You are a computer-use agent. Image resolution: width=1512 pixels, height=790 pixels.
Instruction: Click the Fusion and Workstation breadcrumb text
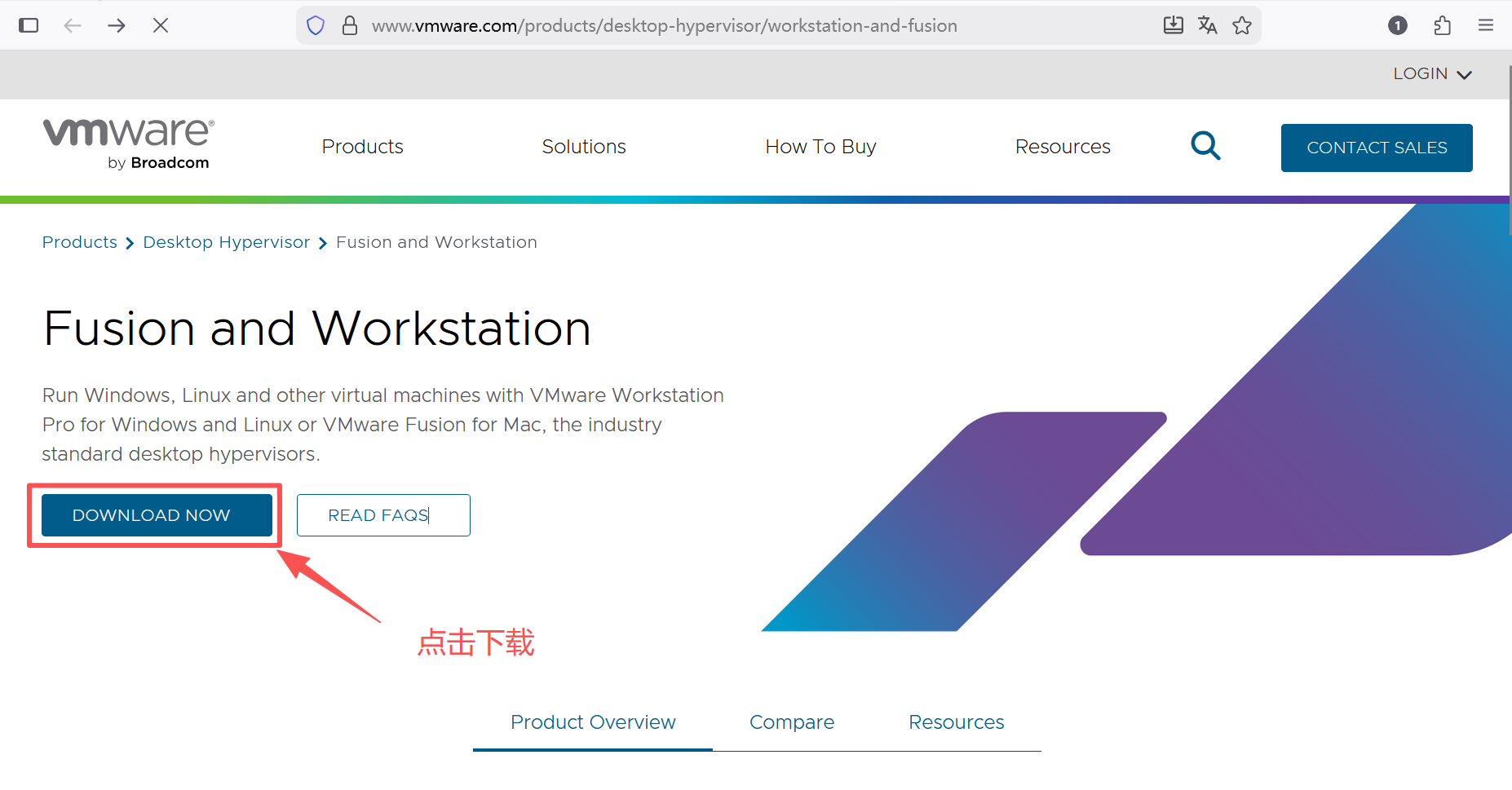pyautogui.click(x=436, y=242)
